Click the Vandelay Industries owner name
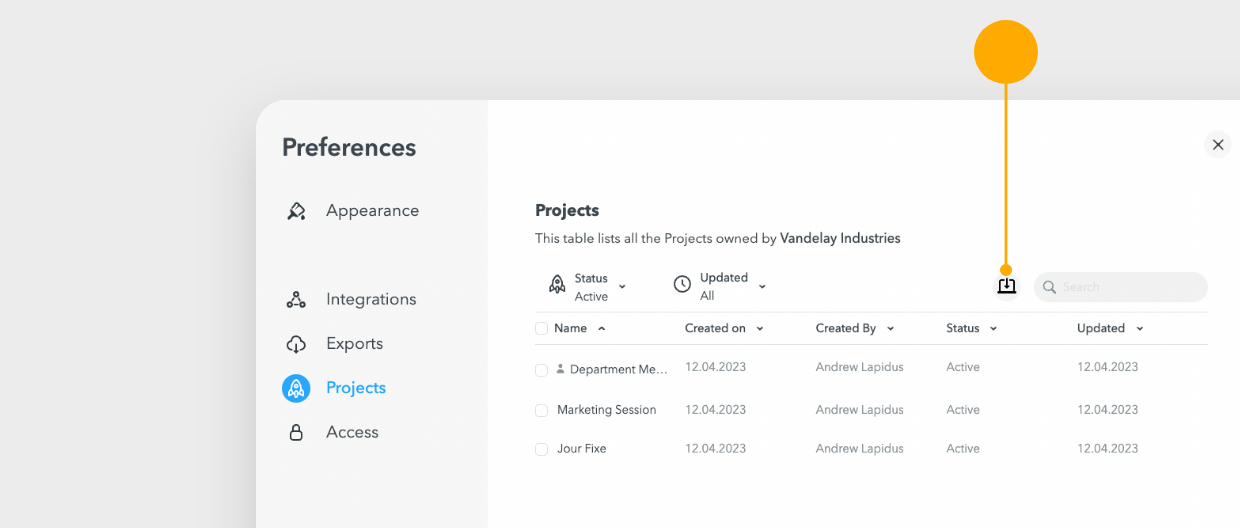 click(840, 239)
